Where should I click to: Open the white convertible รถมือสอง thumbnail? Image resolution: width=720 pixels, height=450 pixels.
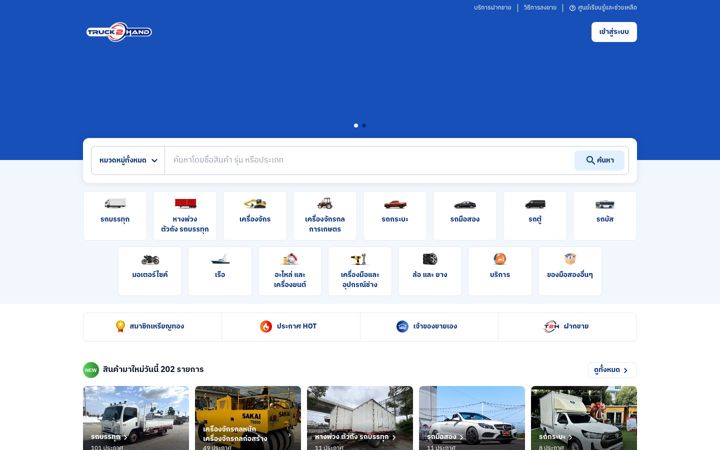[472, 418]
